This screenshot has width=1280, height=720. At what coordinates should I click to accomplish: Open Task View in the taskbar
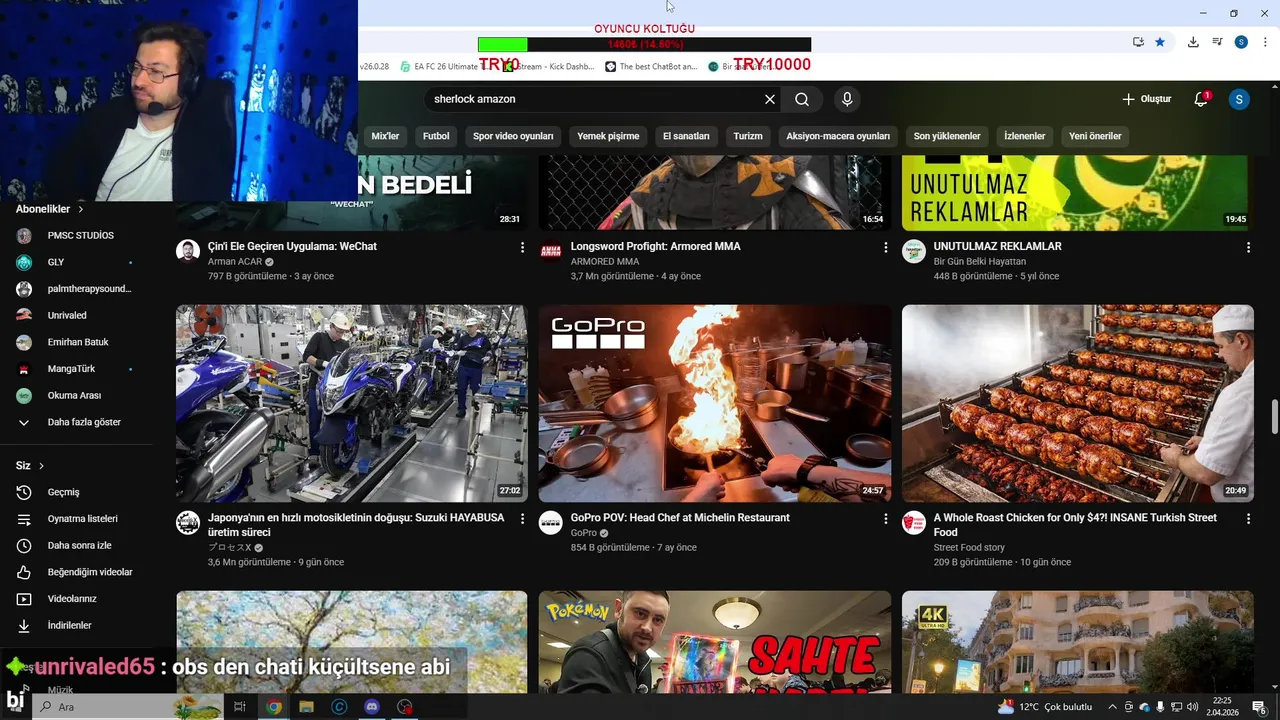pyautogui.click(x=240, y=707)
